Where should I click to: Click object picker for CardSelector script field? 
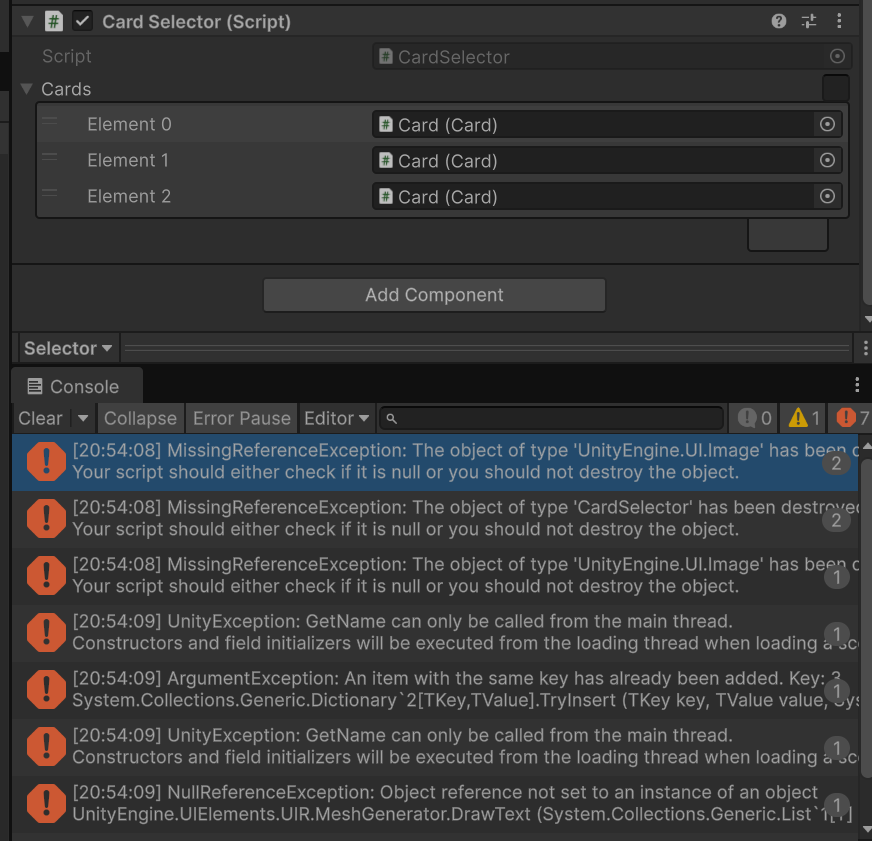point(838,57)
